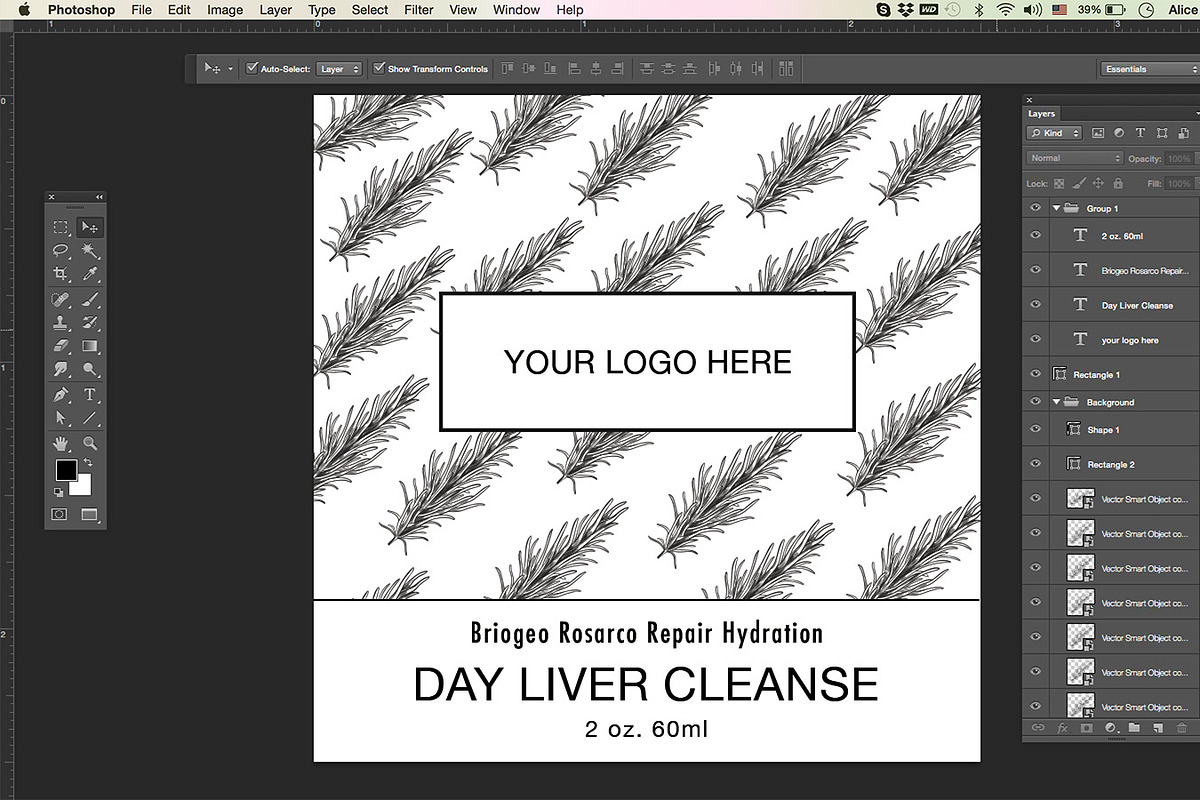The image size is (1200, 800).
Task: Open the Layer menu
Action: click(276, 10)
